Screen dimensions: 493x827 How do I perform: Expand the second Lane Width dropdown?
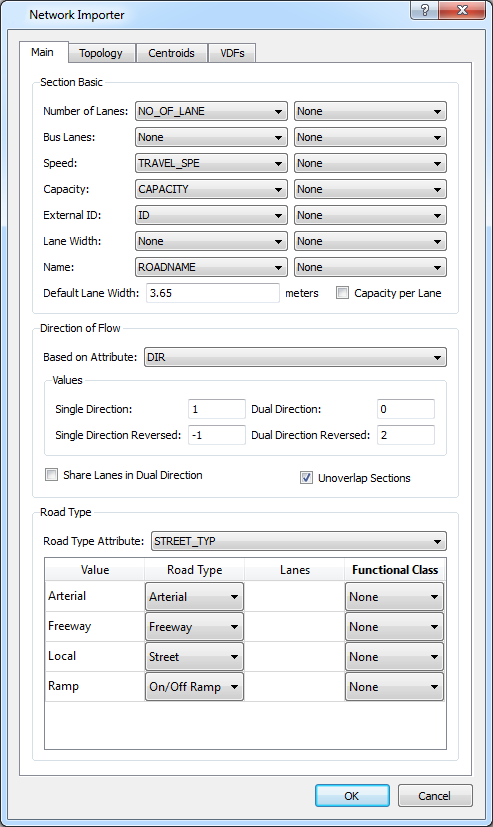point(370,241)
